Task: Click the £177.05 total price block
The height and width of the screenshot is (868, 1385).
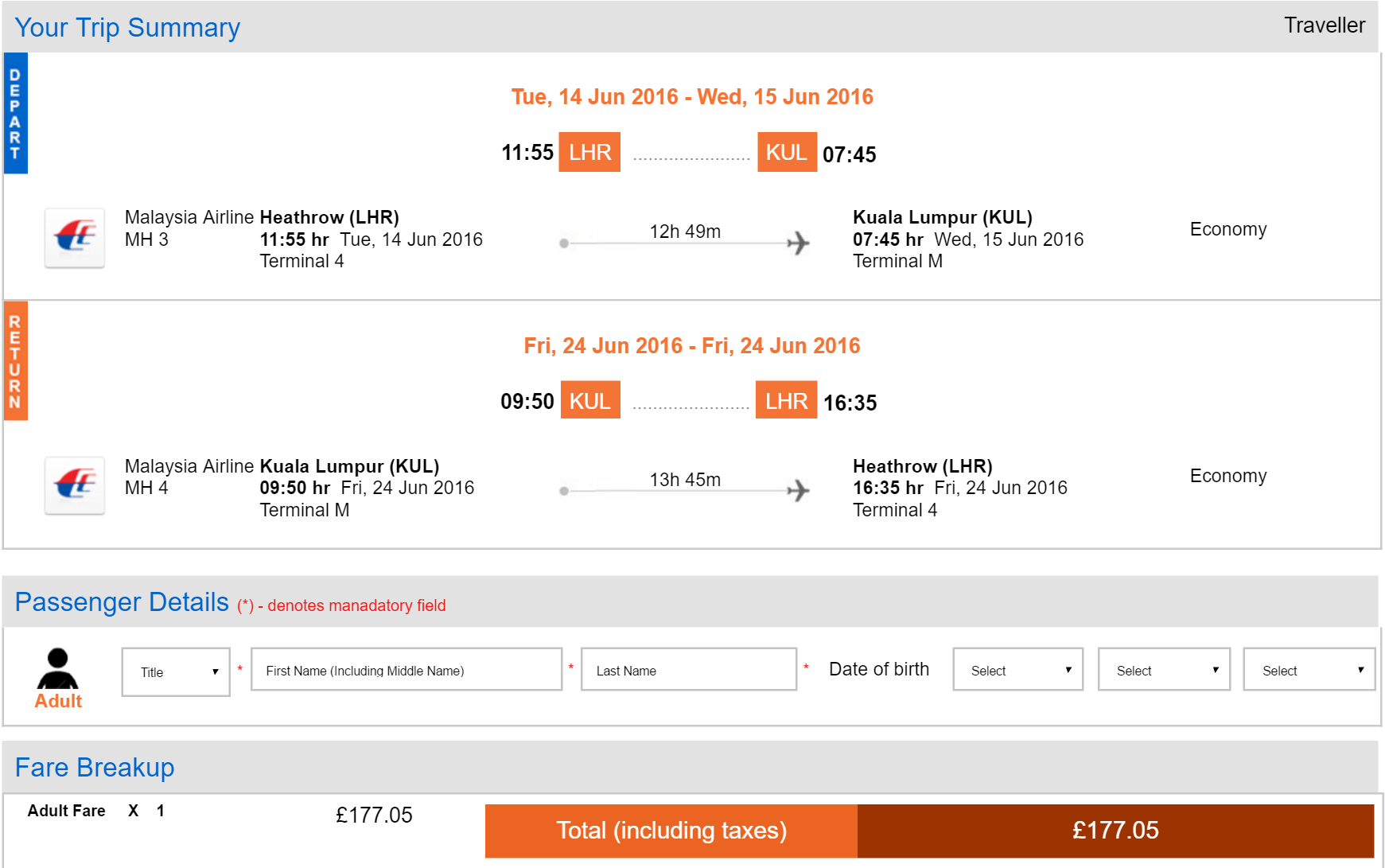Action: (1115, 831)
